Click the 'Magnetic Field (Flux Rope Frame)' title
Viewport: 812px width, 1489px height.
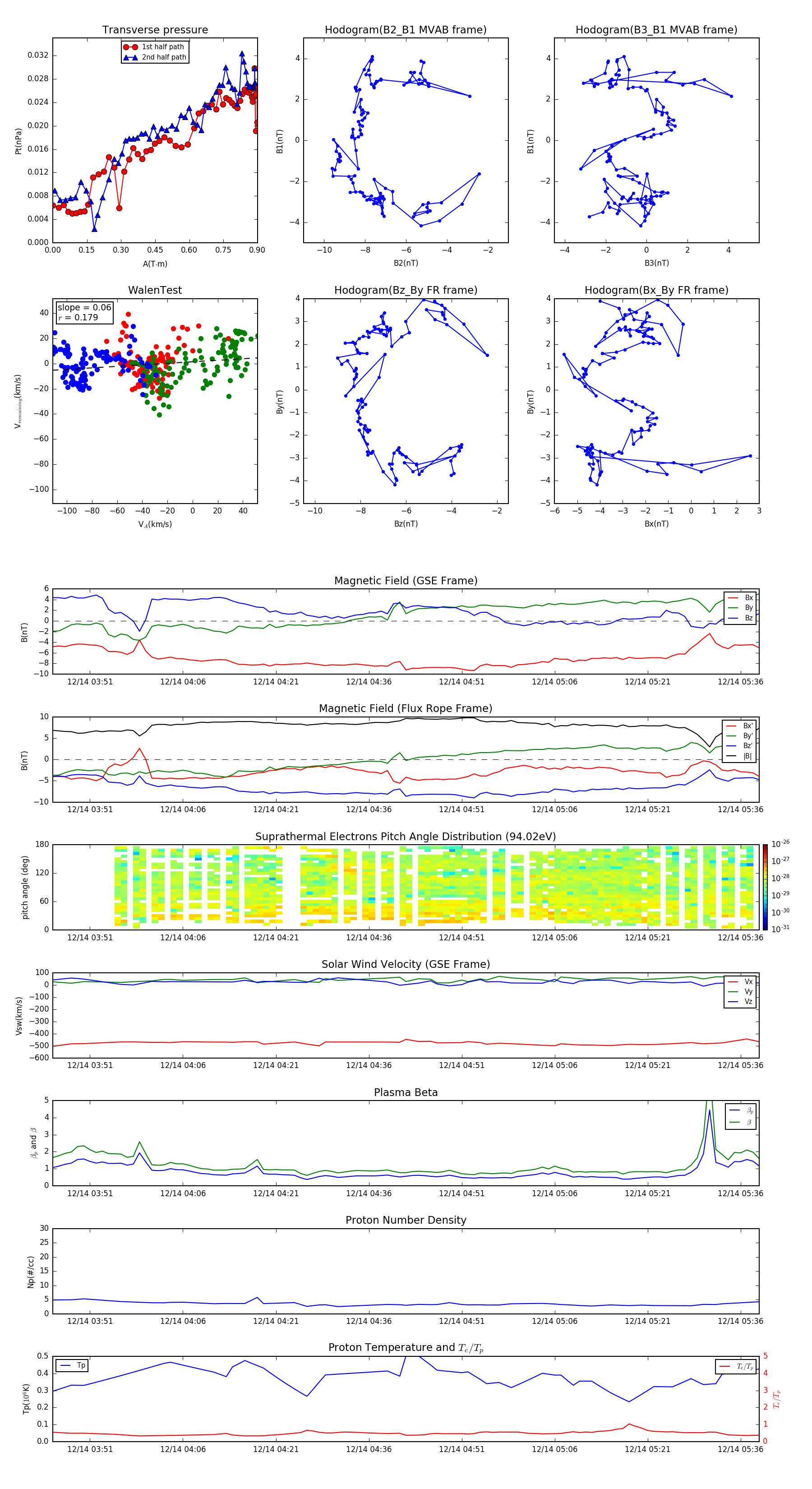tap(406, 709)
